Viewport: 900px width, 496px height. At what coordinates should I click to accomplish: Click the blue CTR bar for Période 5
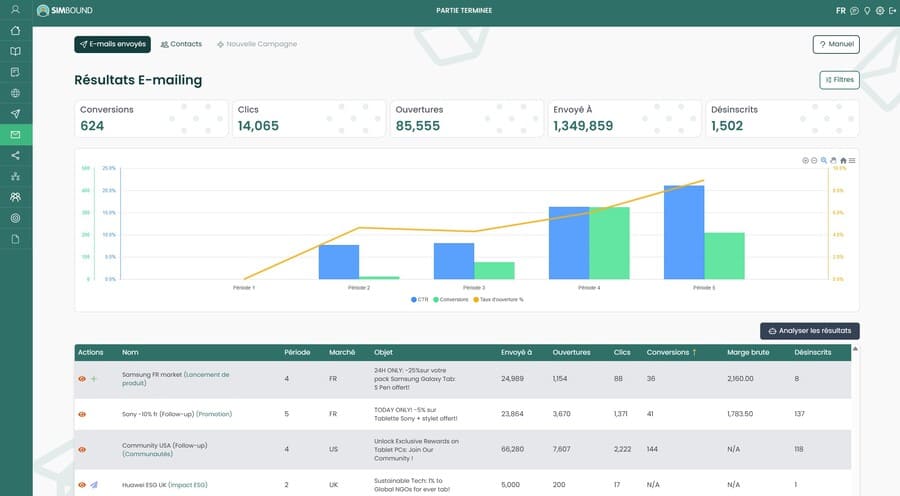coord(684,232)
